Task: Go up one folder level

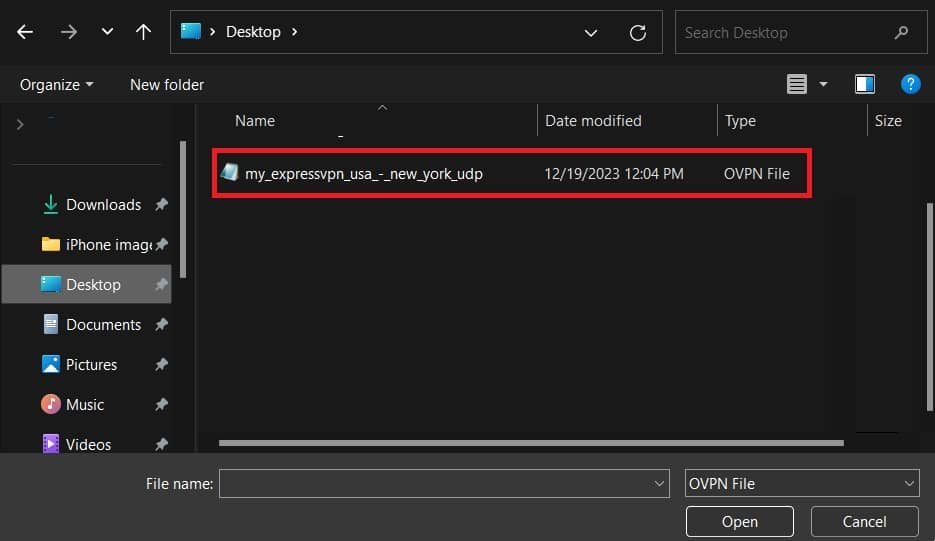Action: tap(143, 32)
